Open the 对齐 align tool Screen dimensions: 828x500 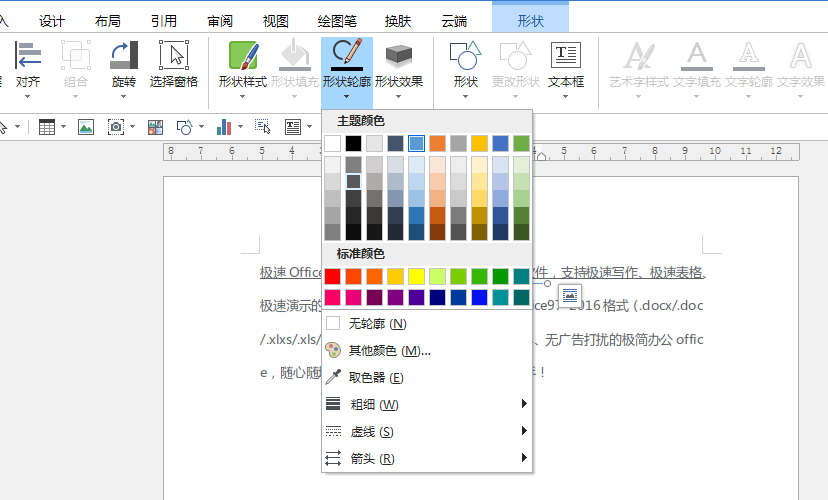(x=27, y=69)
